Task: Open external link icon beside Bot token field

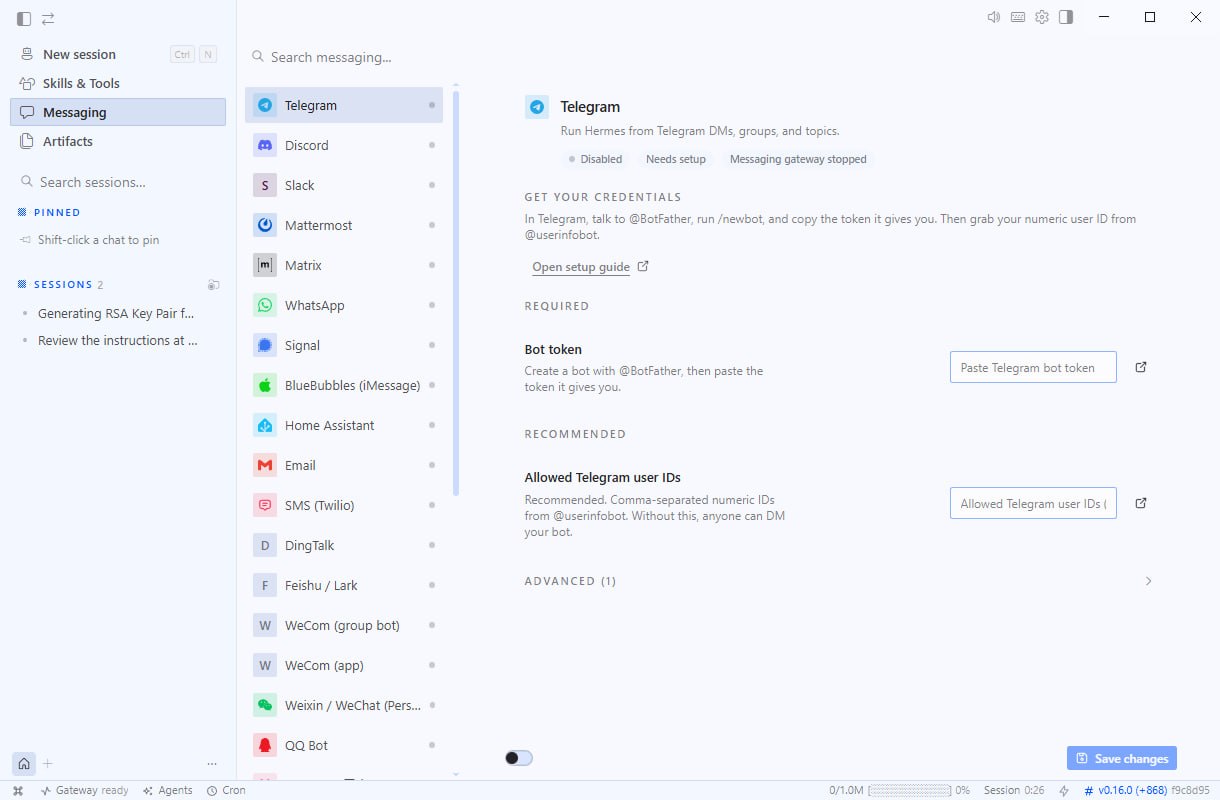Action: (x=1141, y=367)
